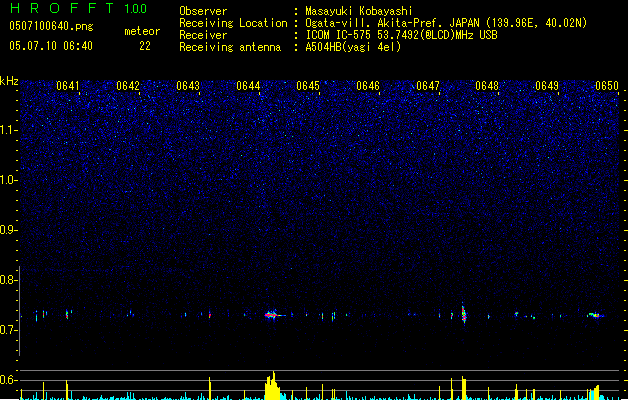Select the 0.6 axis label near bottom

pyautogui.click(x=8, y=380)
